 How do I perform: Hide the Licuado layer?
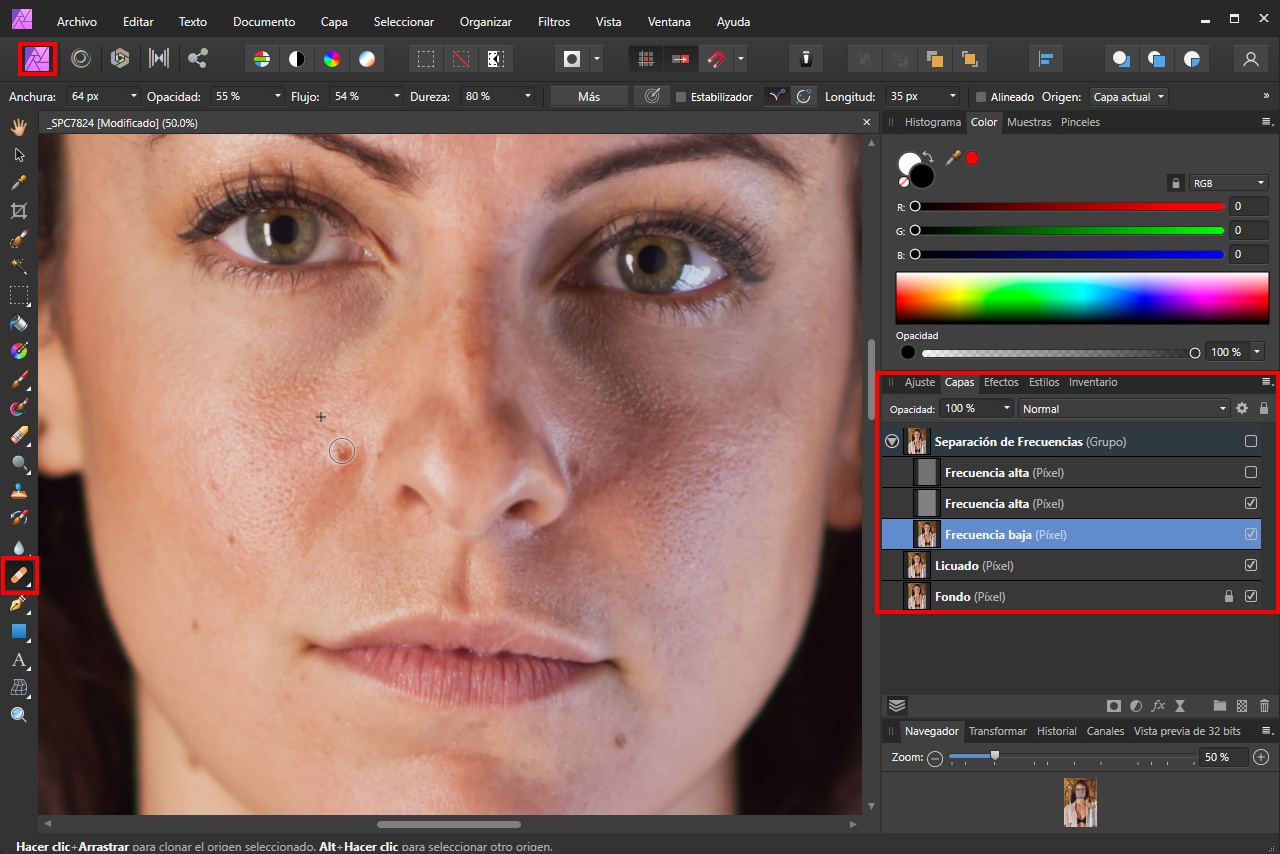pyautogui.click(x=1250, y=565)
